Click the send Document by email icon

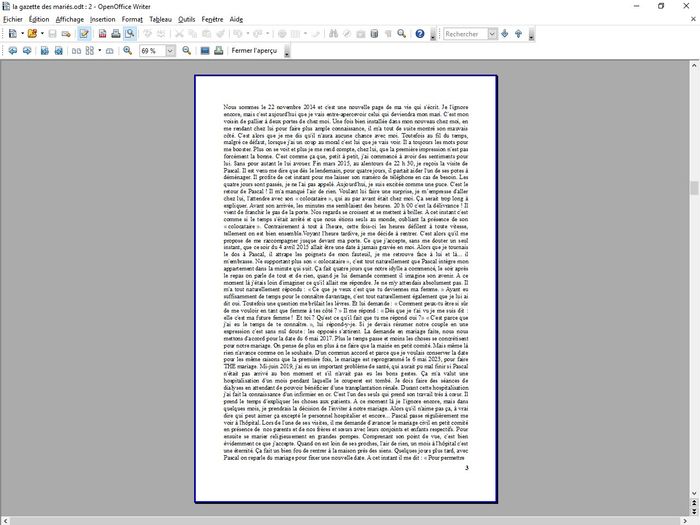(66, 33)
